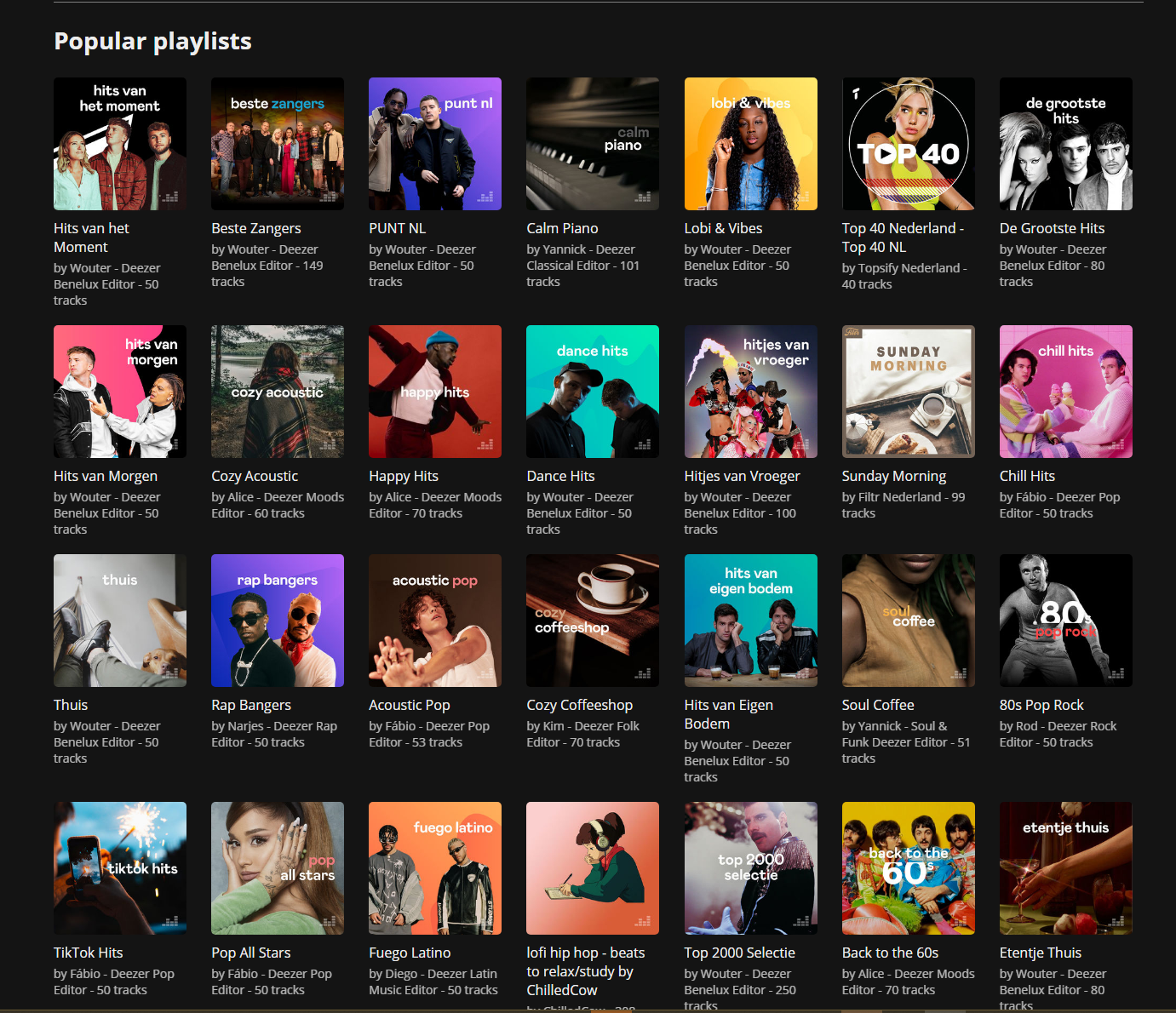Click the Cozy Coffeeshop title link
The image size is (1176, 1013).
click(x=579, y=705)
